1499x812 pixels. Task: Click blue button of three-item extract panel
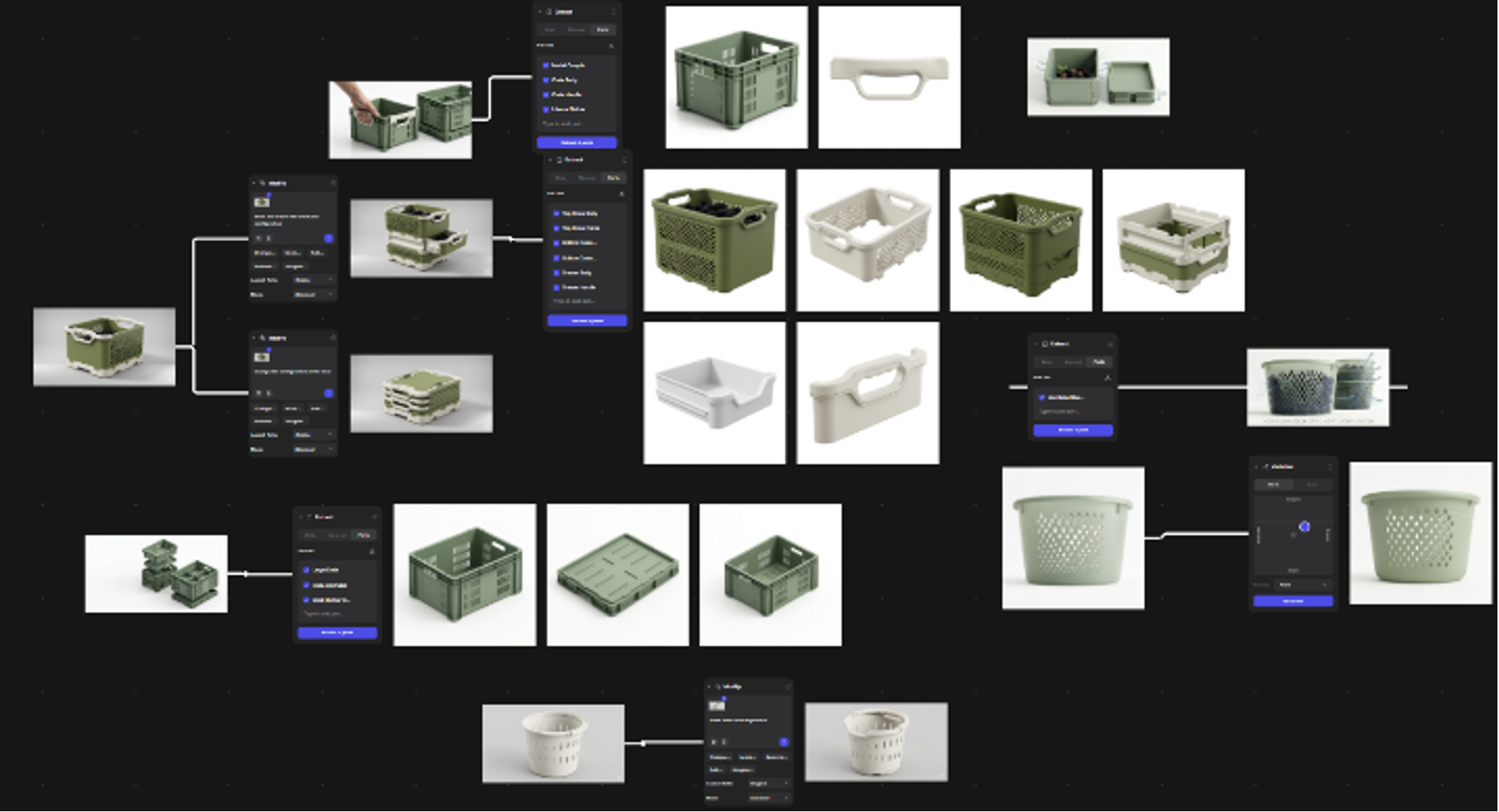[337, 632]
